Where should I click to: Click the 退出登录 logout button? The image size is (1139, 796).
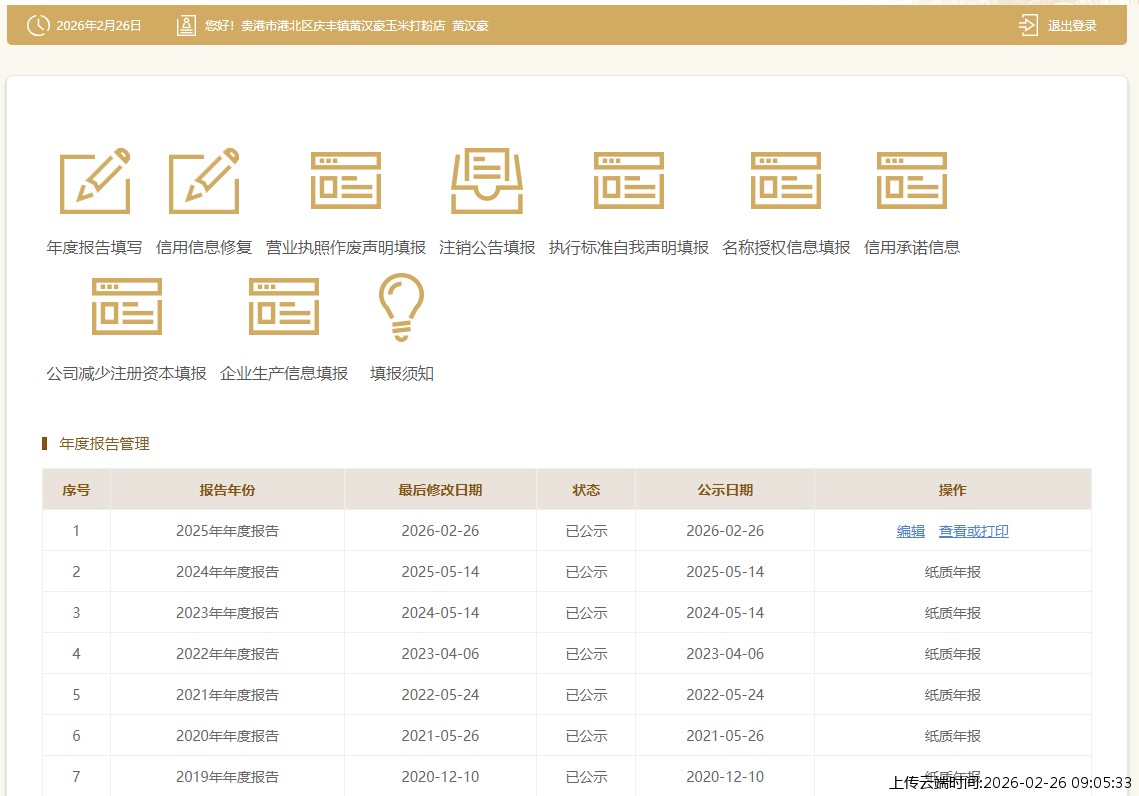(1072, 25)
